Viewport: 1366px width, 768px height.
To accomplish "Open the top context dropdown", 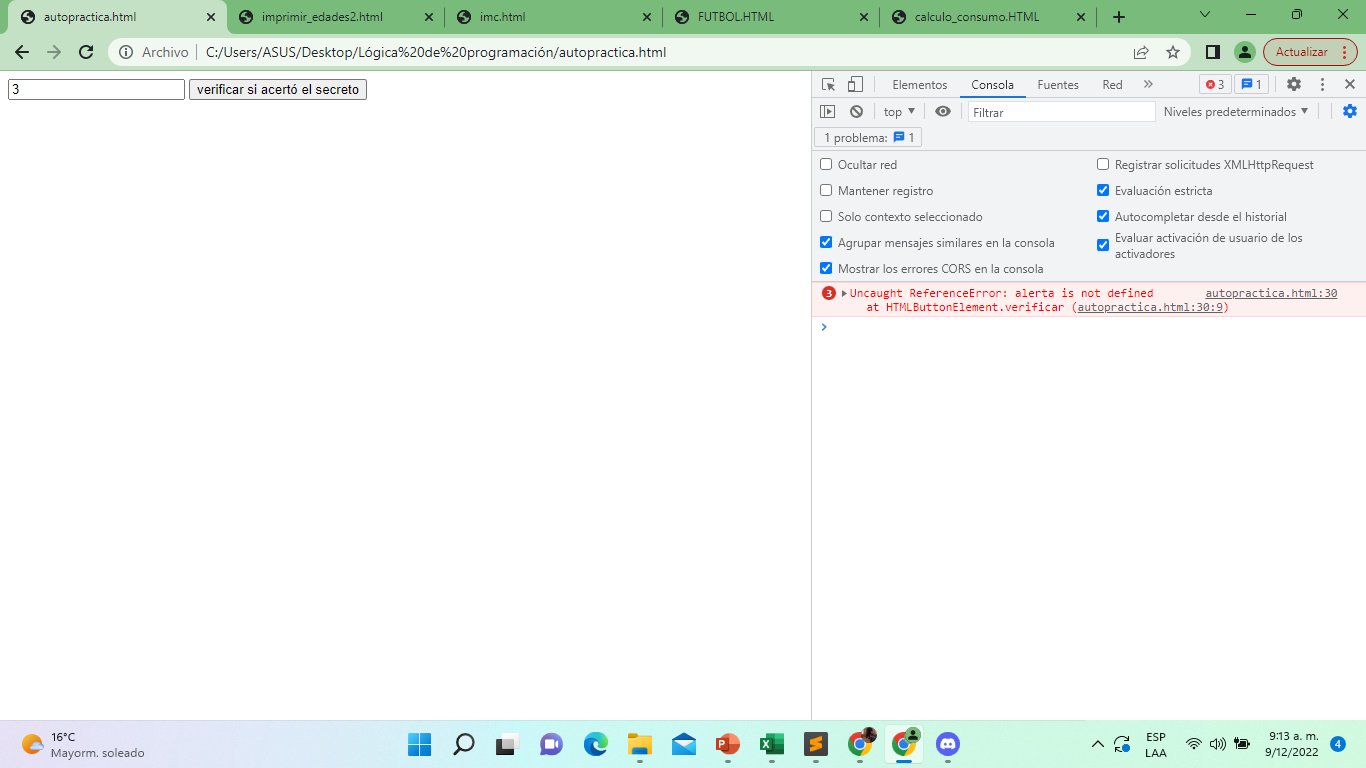I will (899, 112).
